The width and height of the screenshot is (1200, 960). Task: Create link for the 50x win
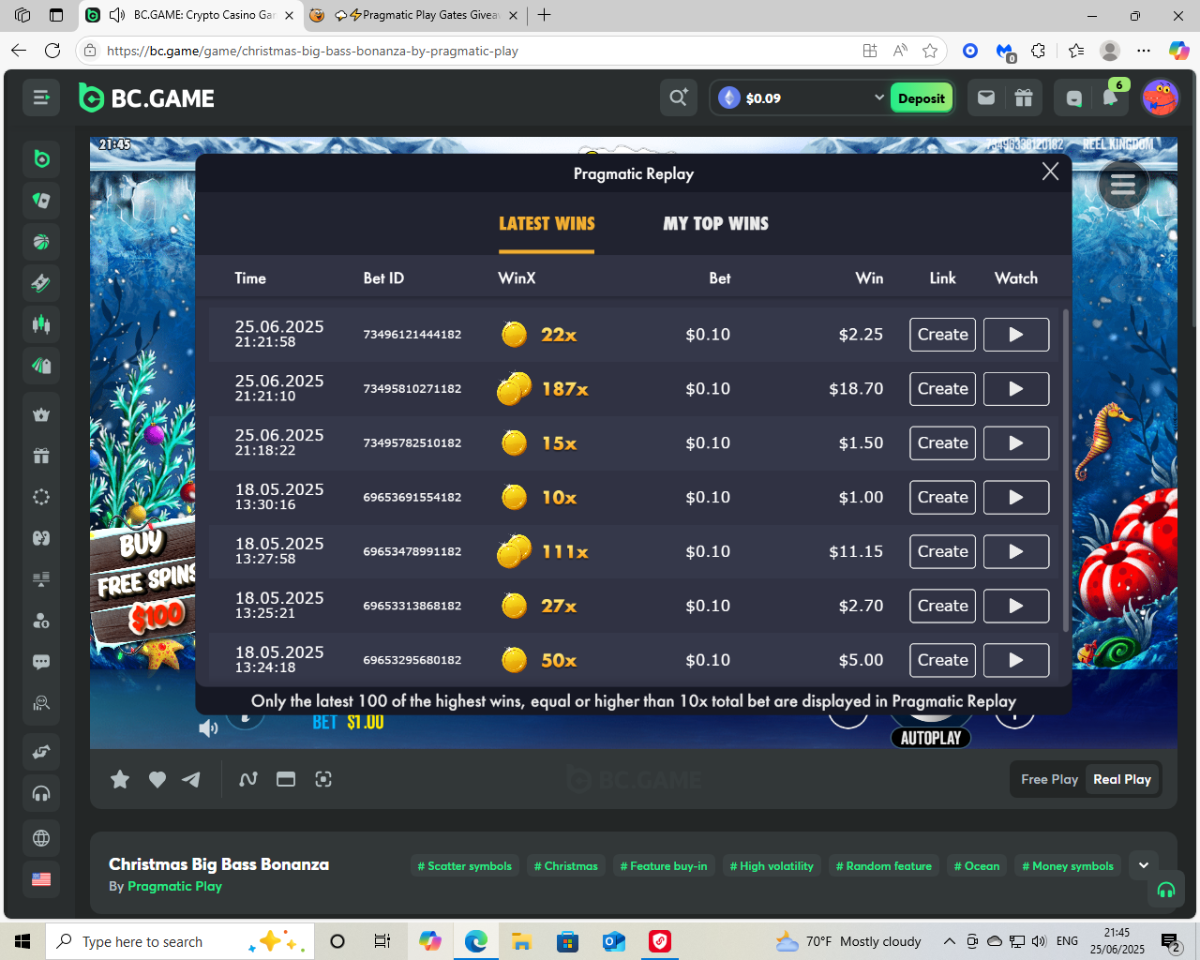tap(943, 660)
